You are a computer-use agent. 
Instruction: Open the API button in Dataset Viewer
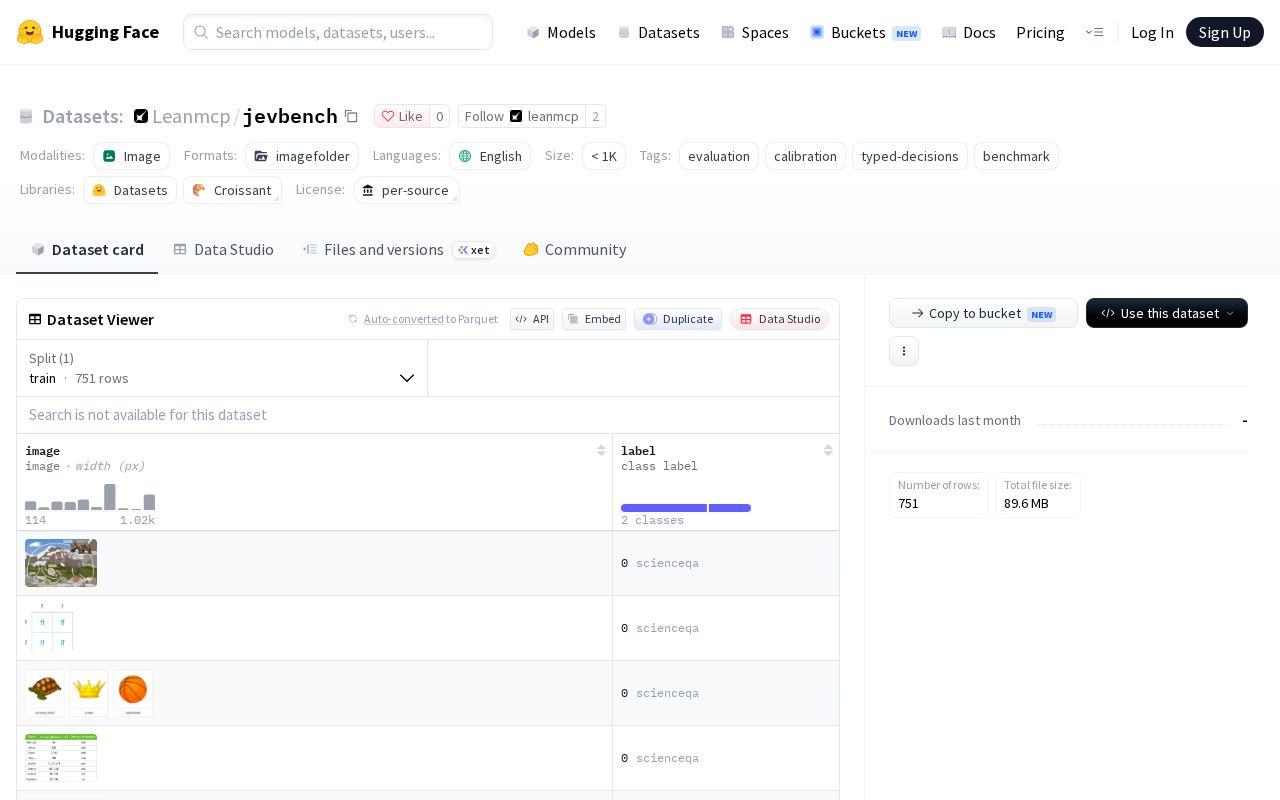(532, 319)
